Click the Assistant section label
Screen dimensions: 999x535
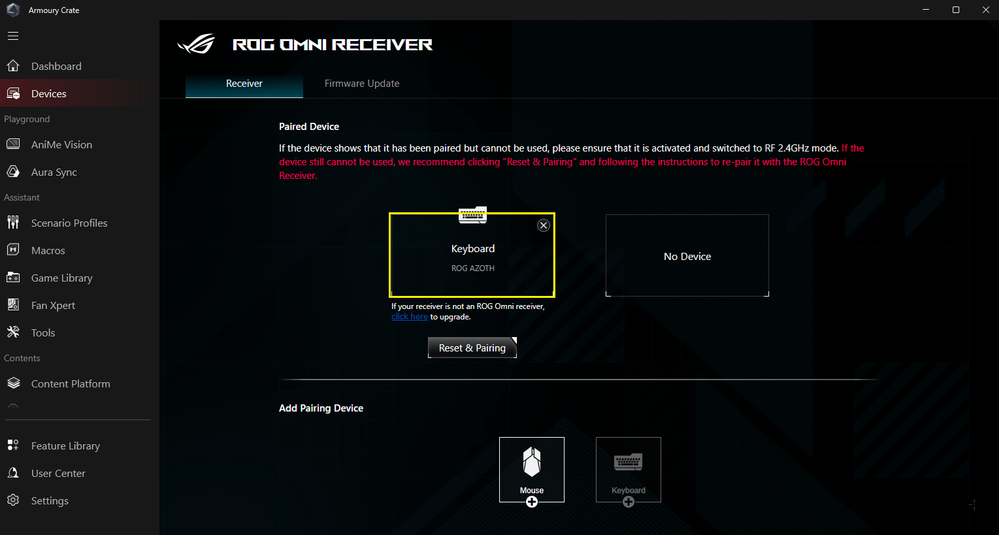[22, 197]
